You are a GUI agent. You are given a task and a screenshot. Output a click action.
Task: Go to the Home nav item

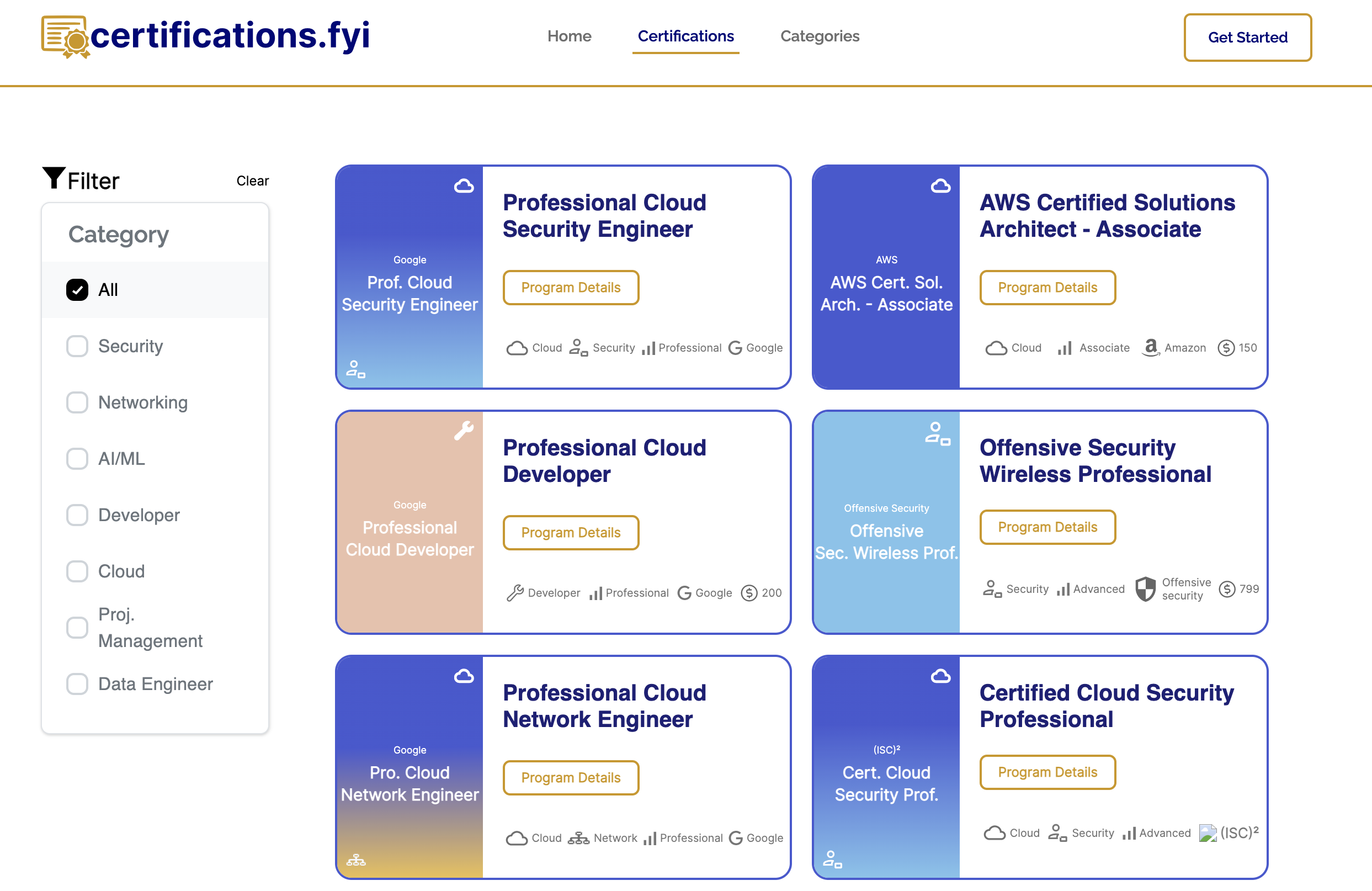click(x=569, y=36)
